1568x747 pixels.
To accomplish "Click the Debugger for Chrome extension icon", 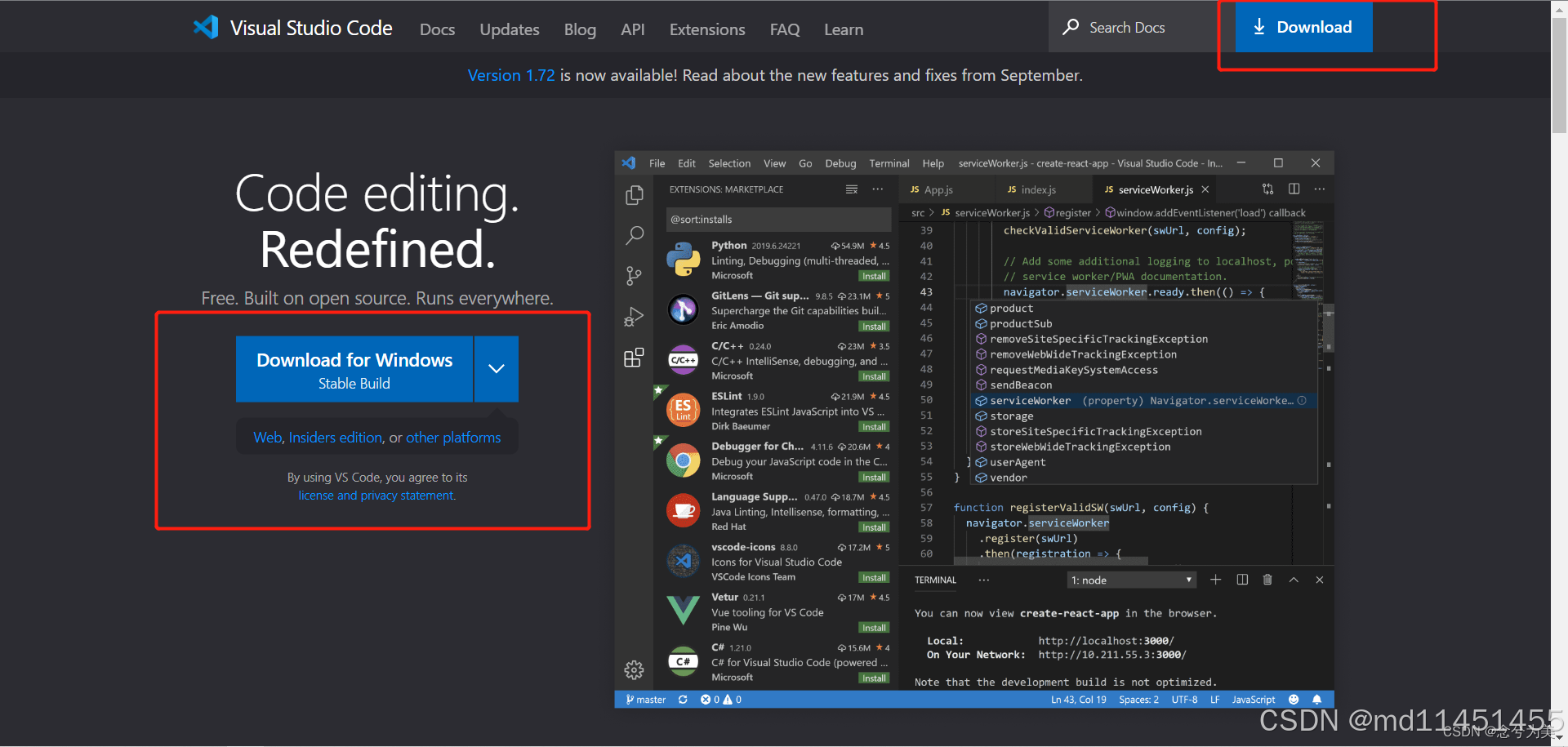I will pyautogui.click(x=684, y=461).
